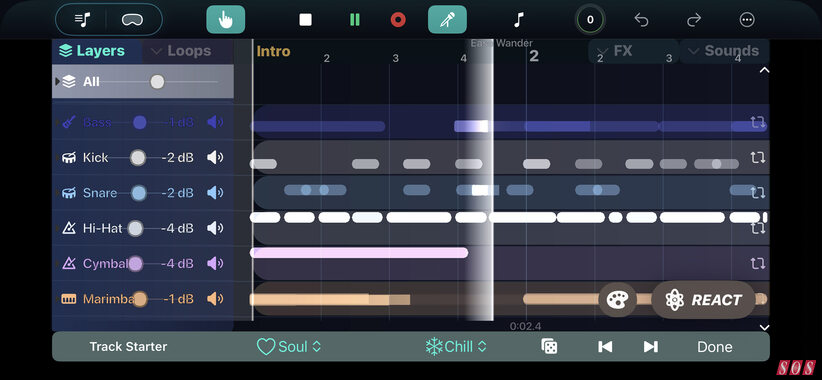Mute the Kick layer speaker
The image size is (822, 380).
click(215, 157)
